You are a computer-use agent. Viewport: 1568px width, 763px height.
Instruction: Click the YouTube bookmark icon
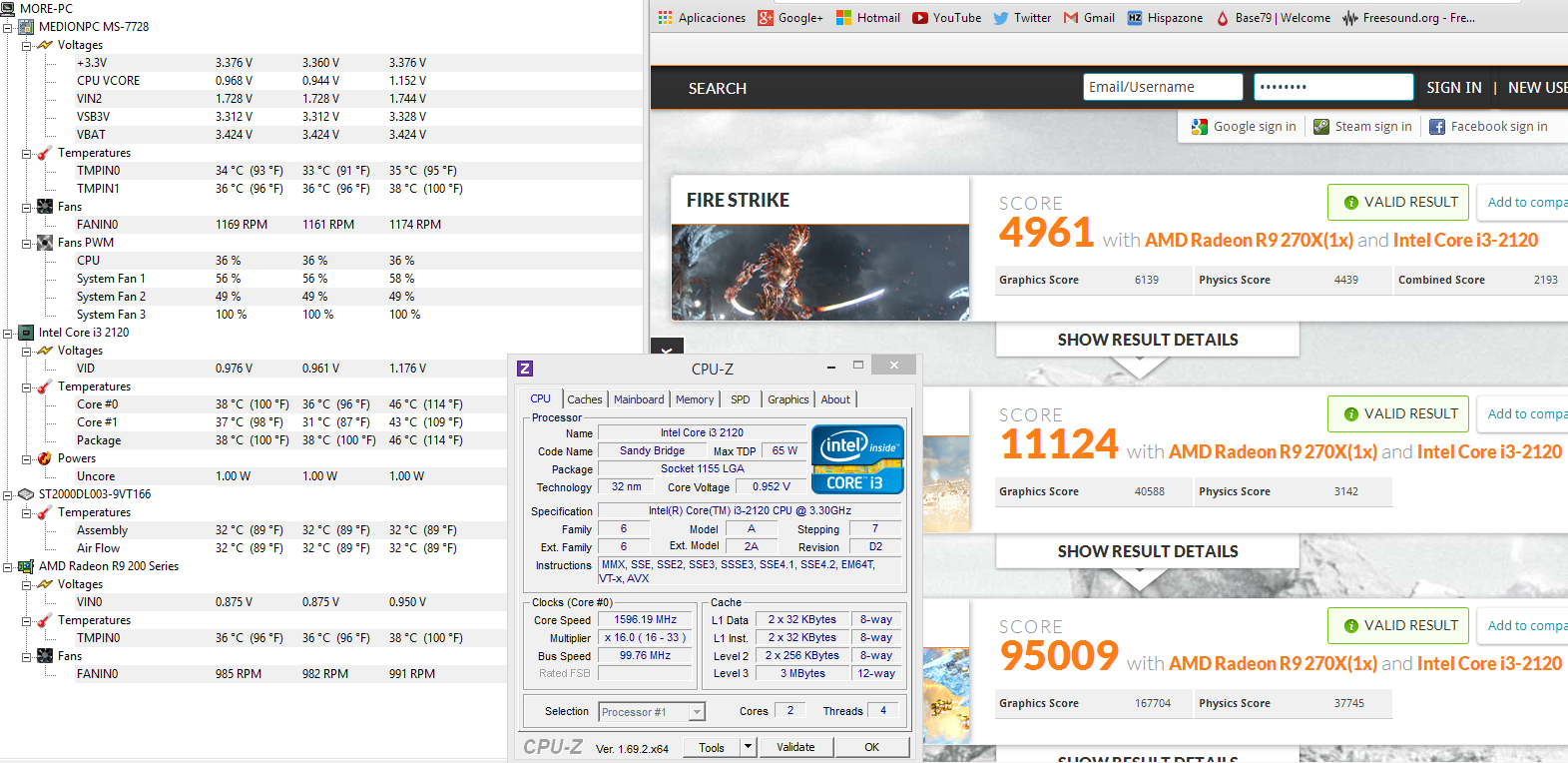point(920,18)
